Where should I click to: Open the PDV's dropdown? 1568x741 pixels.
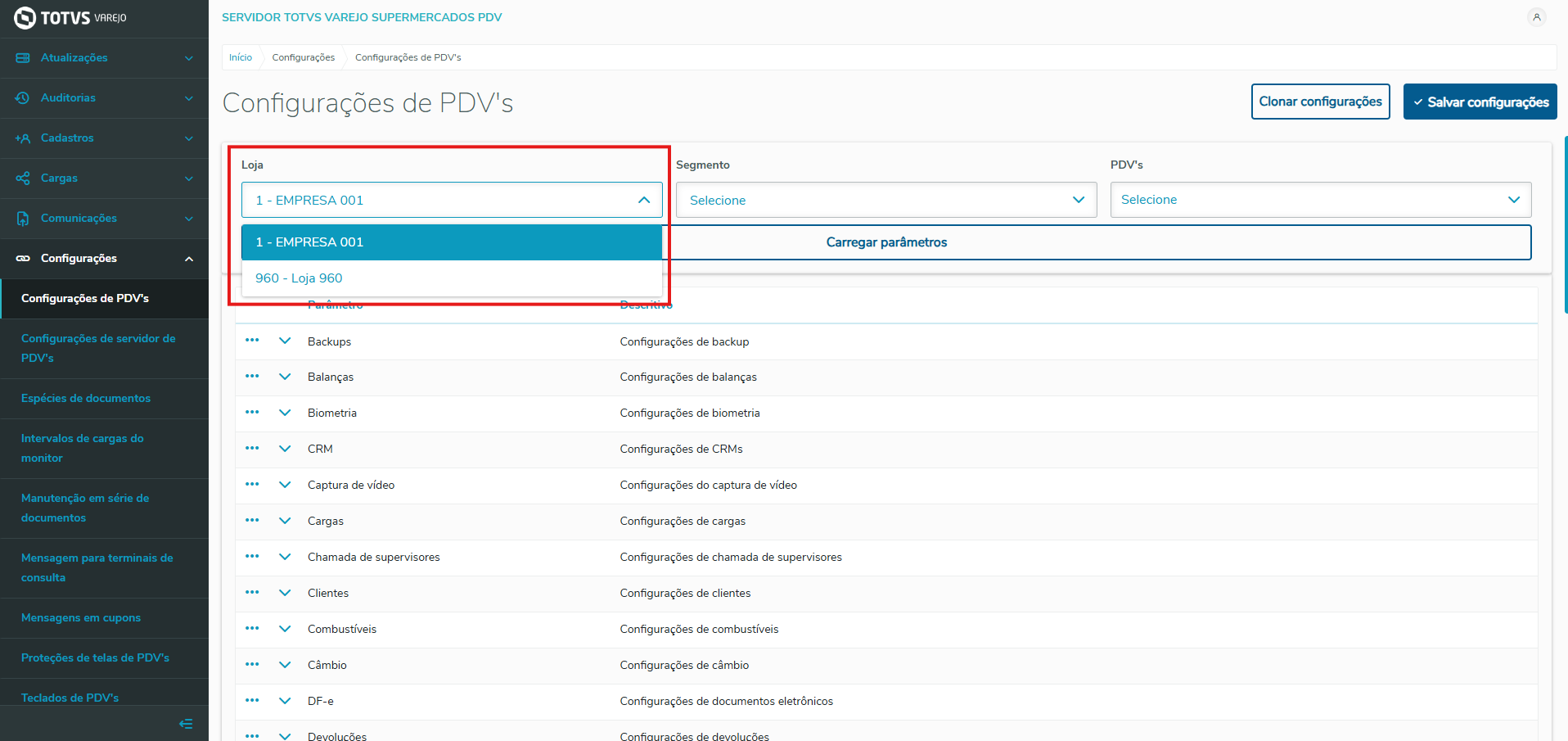pos(1321,200)
